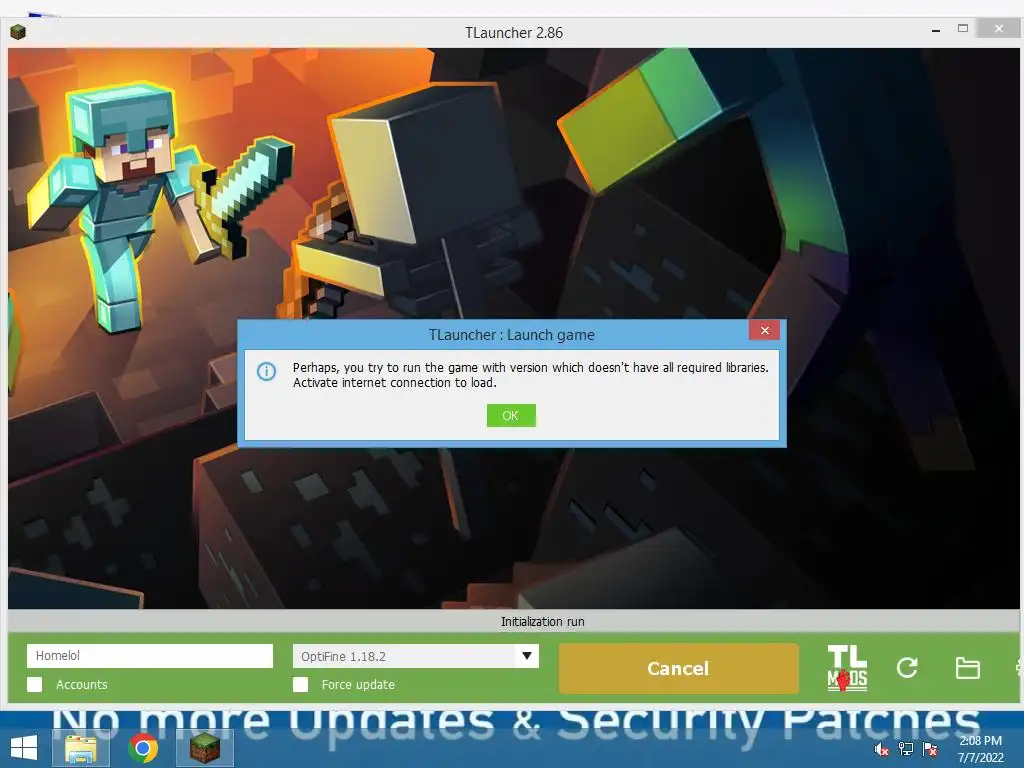The width and height of the screenshot is (1024, 768).
Task: Click the Initialization run status text
Action: click(x=543, y=622)
